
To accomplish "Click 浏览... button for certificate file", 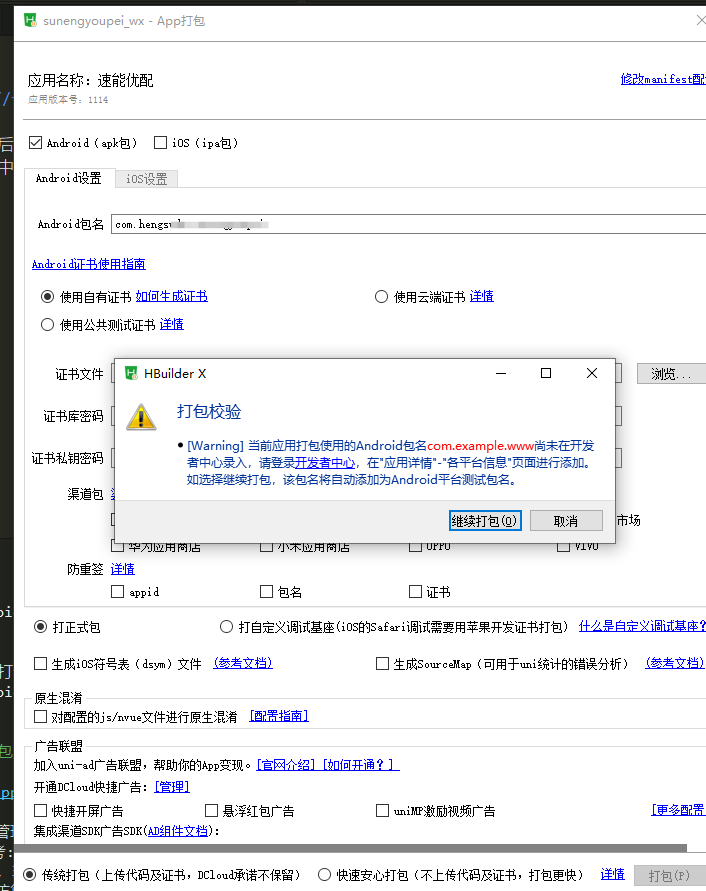I will pyautogui.click(x=671, y=374).
